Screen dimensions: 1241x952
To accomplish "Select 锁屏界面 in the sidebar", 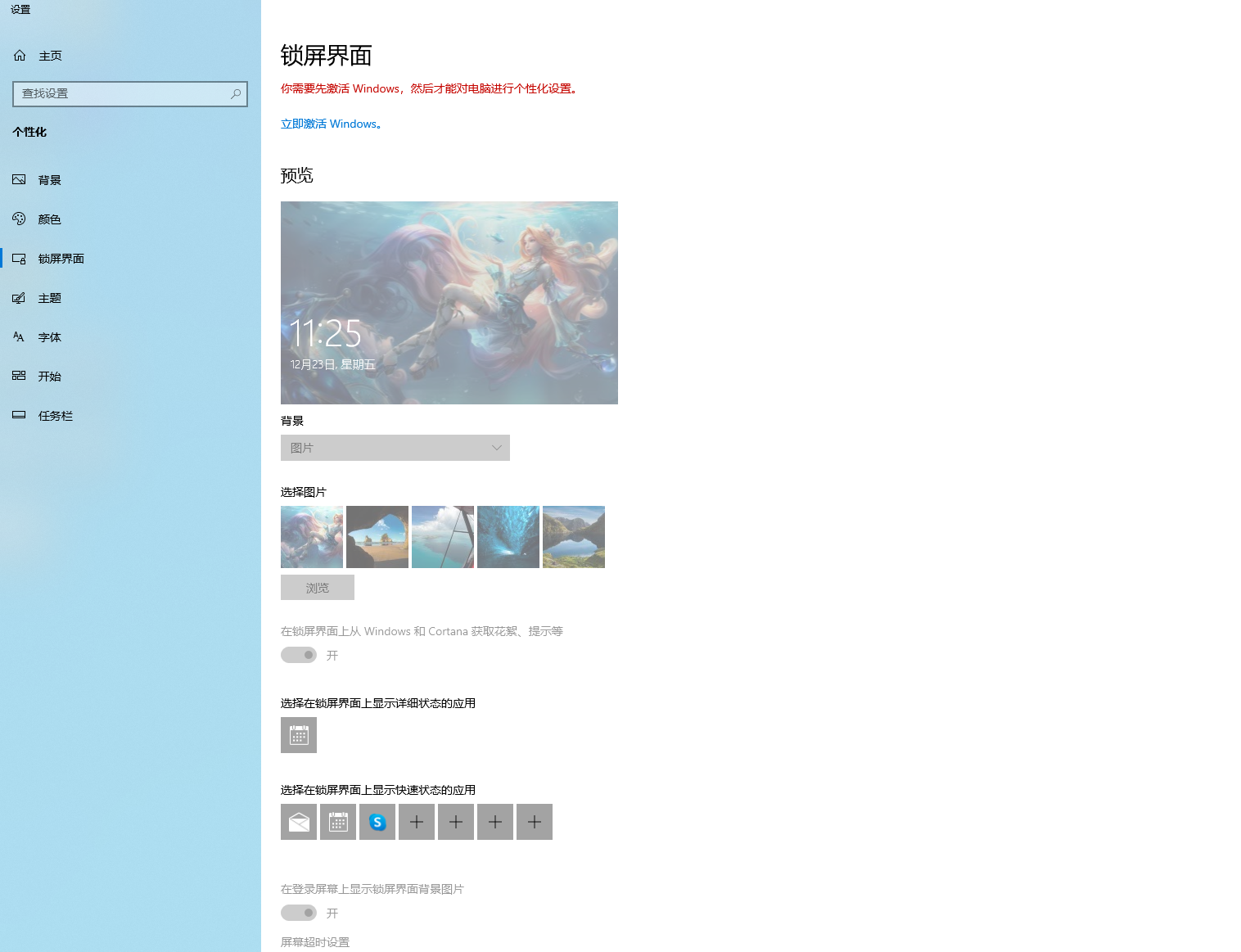I will coord(130,259).
